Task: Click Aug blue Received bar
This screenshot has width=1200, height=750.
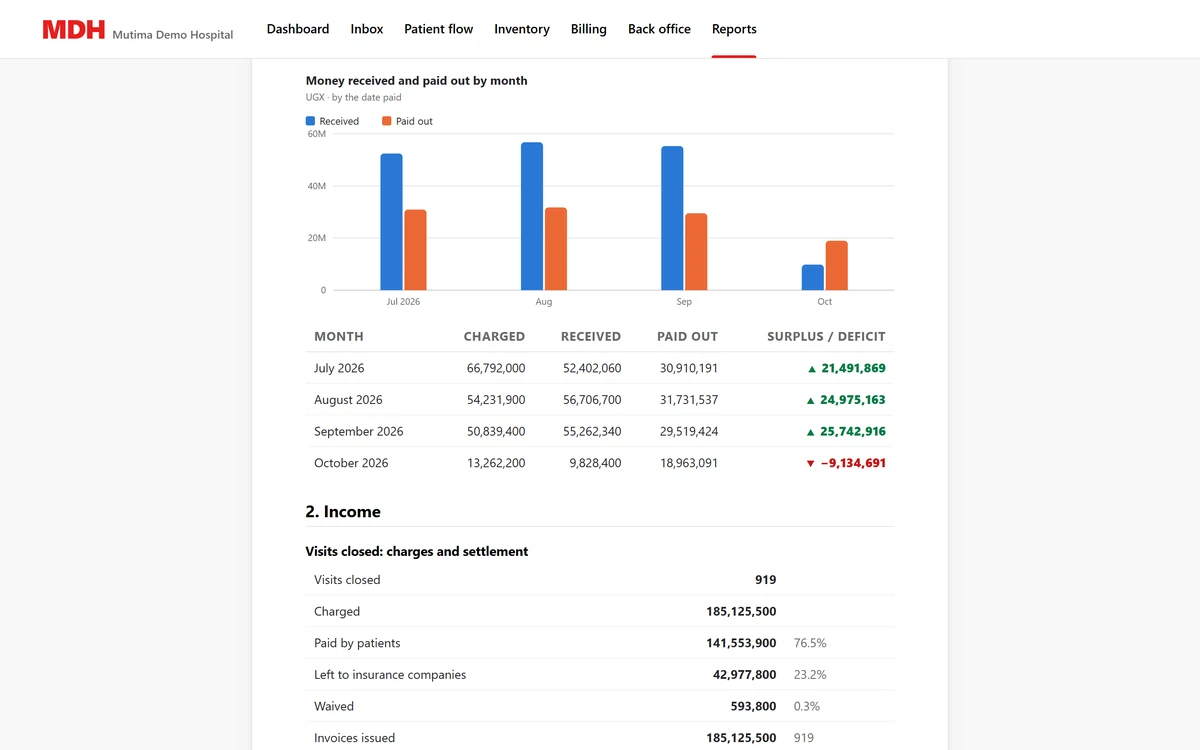Action: [532, 216]
